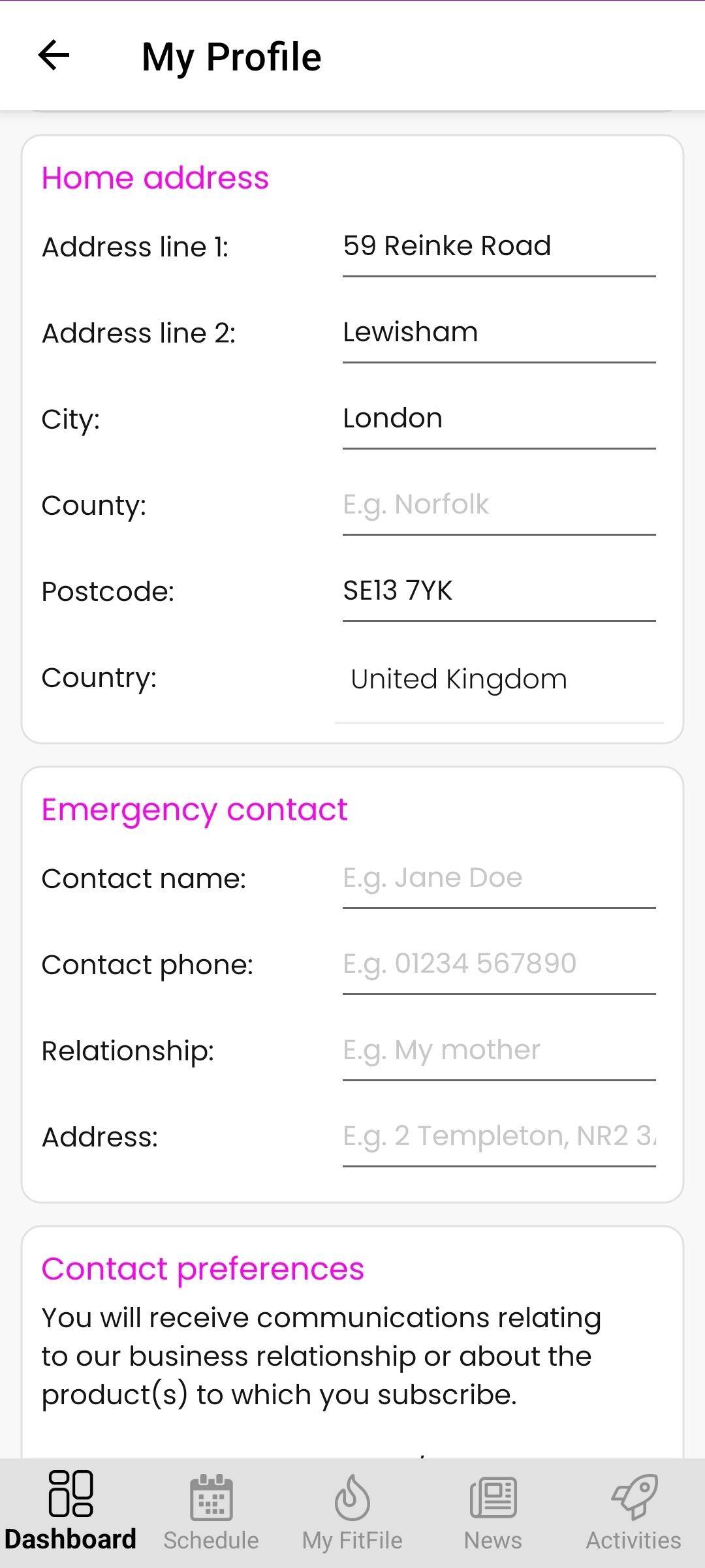The width and height of the screenshot is (705, 1568).
Task: Switch to the Schedule tab label
Action: click(x=211, y=1541)
